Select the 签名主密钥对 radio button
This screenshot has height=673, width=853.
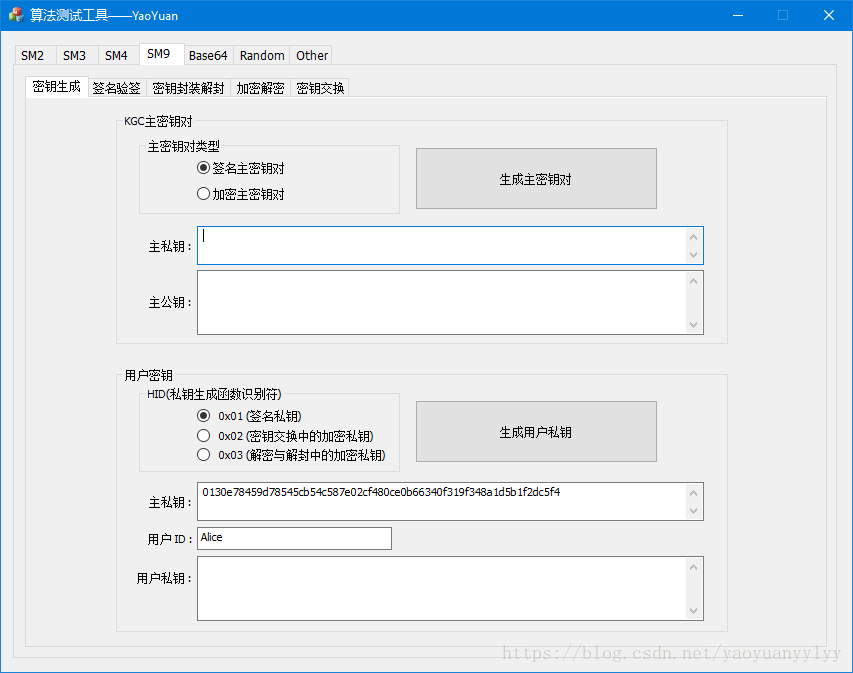tap(240, 168)
